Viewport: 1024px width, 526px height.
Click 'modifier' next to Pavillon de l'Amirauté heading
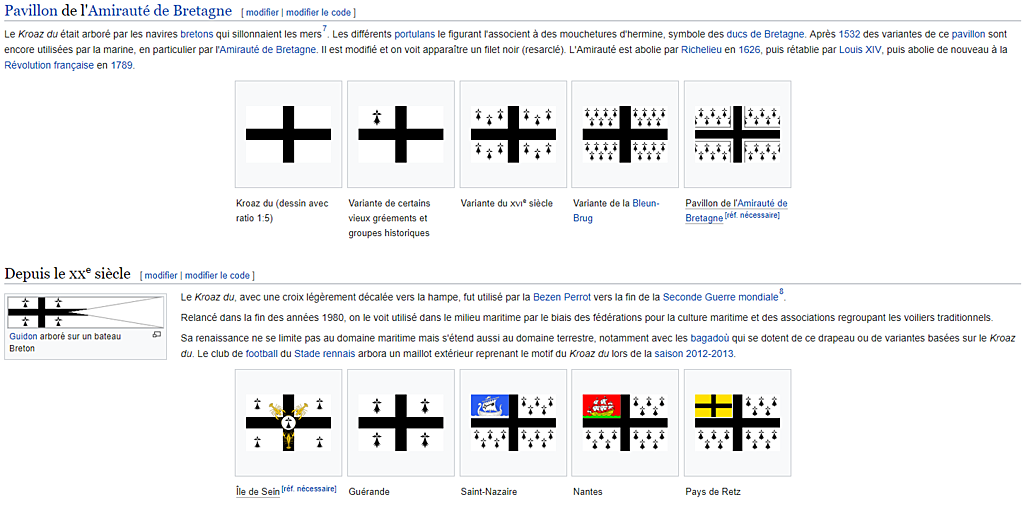pyautogui.click(x=263, y=12)
